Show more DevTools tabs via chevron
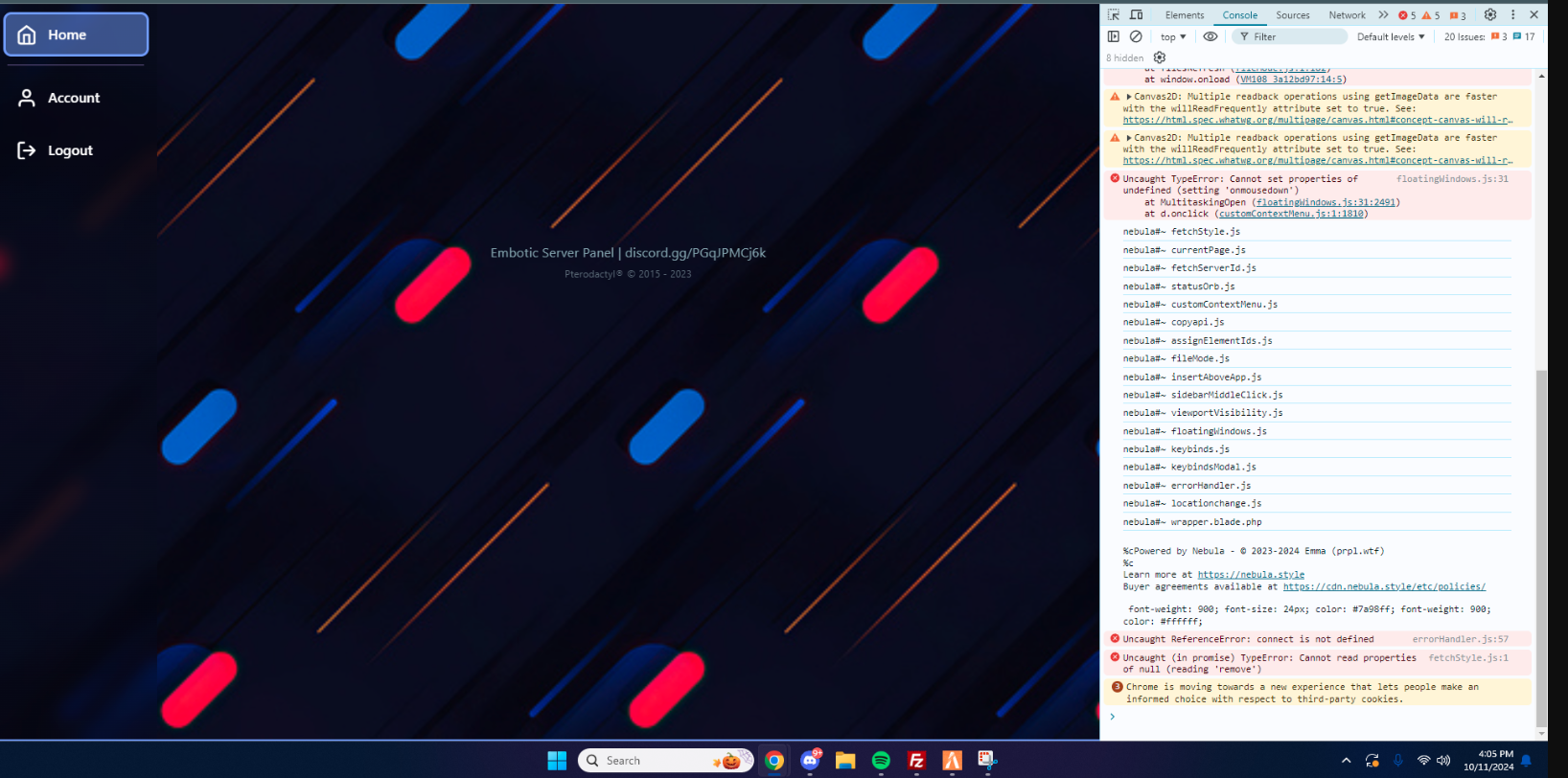Viewport: 1568px width, 778px height. click(1383, 15)
